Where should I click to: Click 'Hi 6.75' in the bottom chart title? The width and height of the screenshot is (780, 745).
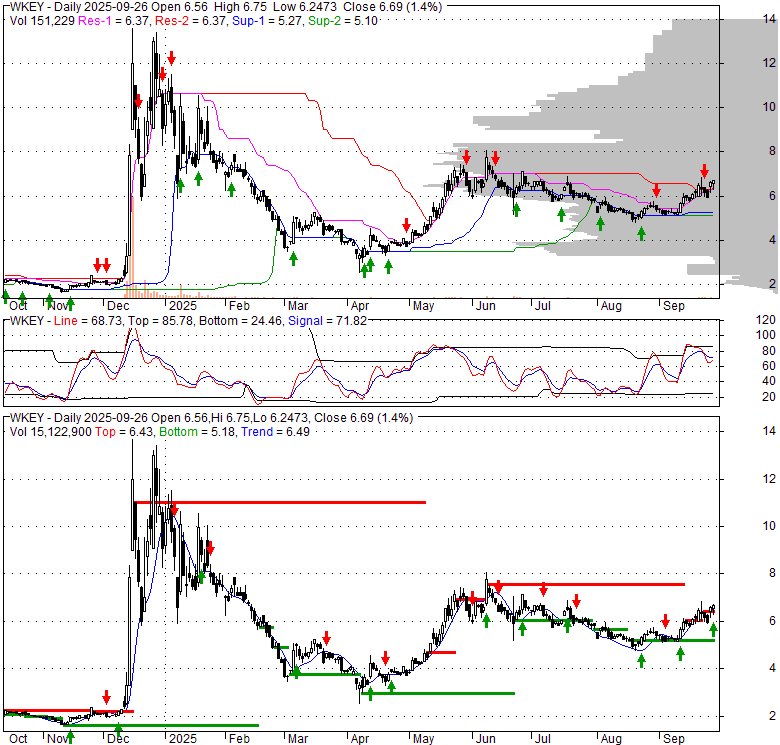click(x=231, y=418)
